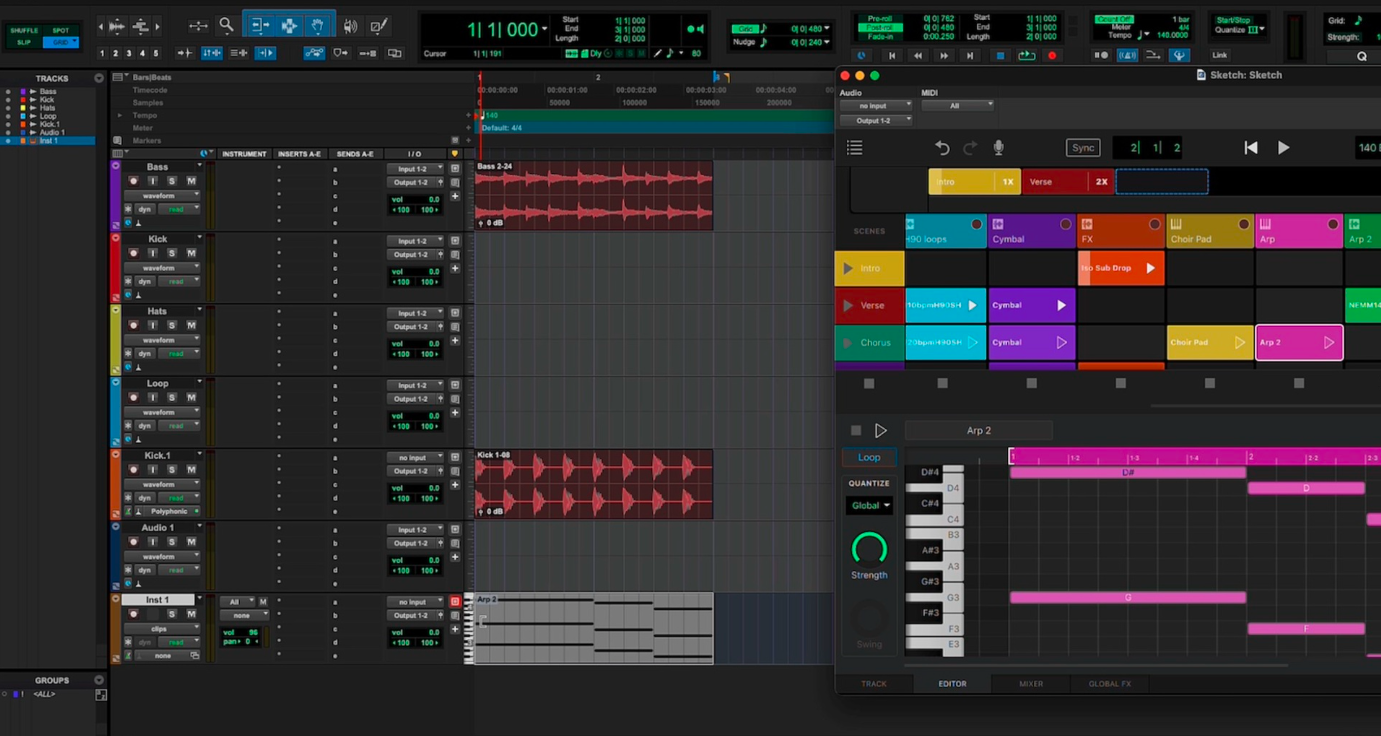Arm record circle on Cymbal track header
This screenshot has width=1381, height=736.
pos(1065,224)
